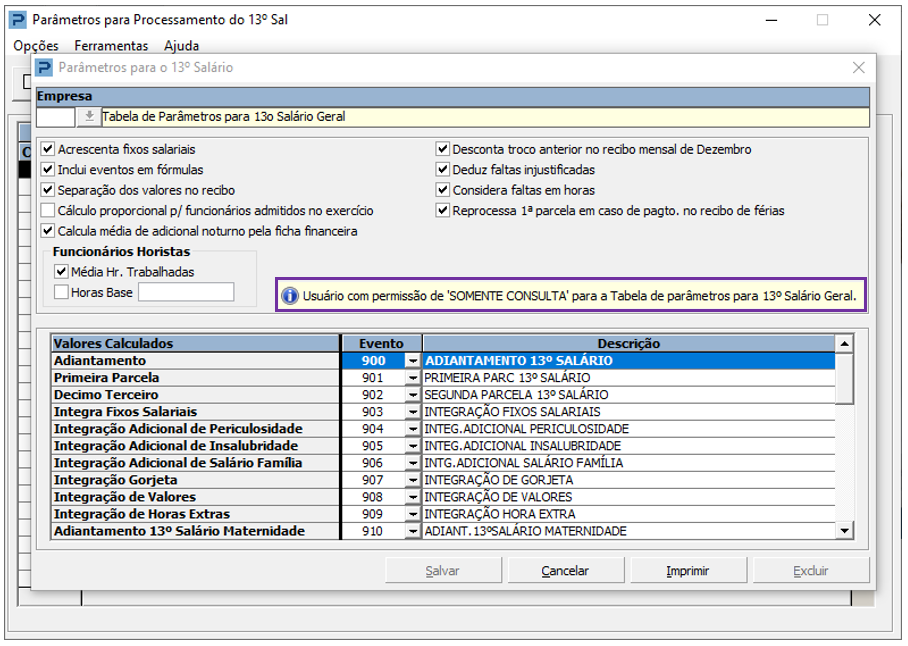Uncheck Deduz faltas injustificadas
Viewport: 908px width, 646px height.
[443, 170]
